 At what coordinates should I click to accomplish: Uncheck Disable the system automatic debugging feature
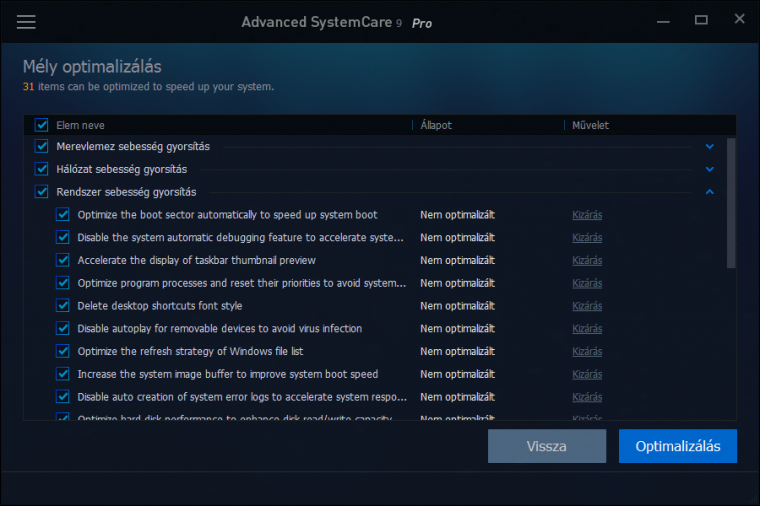tap(63, 237)
